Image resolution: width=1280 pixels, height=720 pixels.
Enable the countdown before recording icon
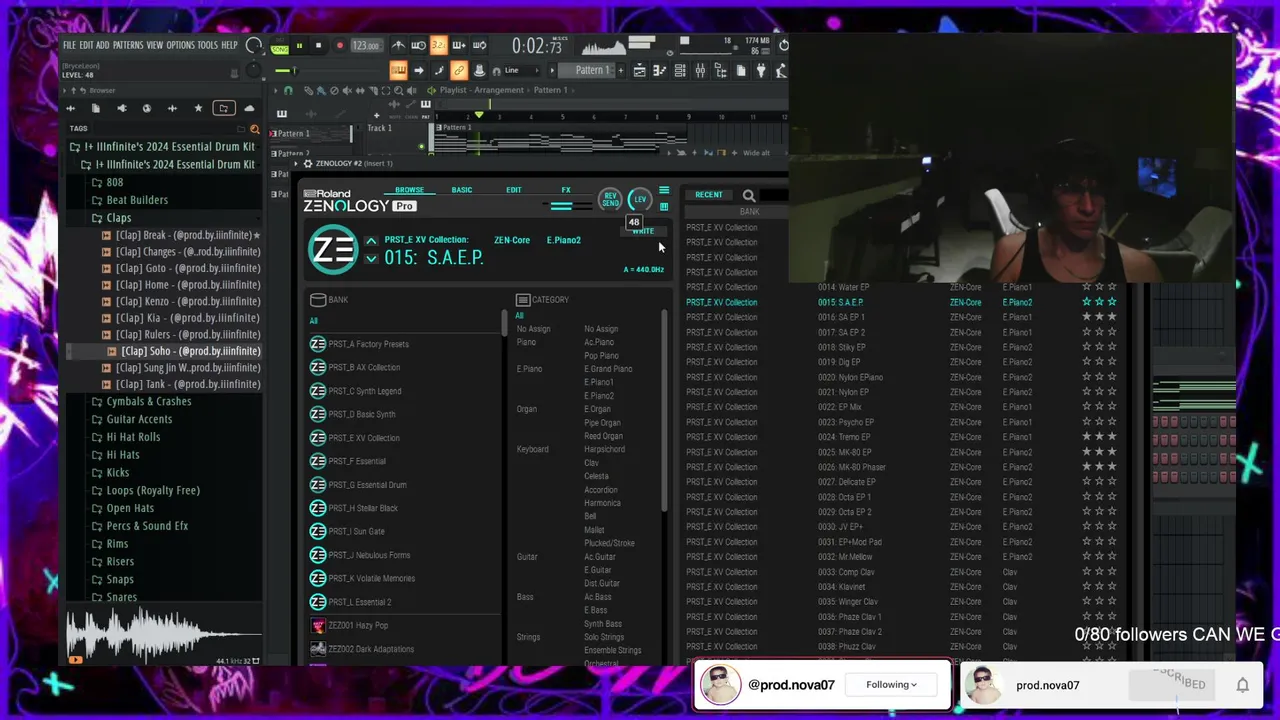pyautogui.click(x=439, y=45)
